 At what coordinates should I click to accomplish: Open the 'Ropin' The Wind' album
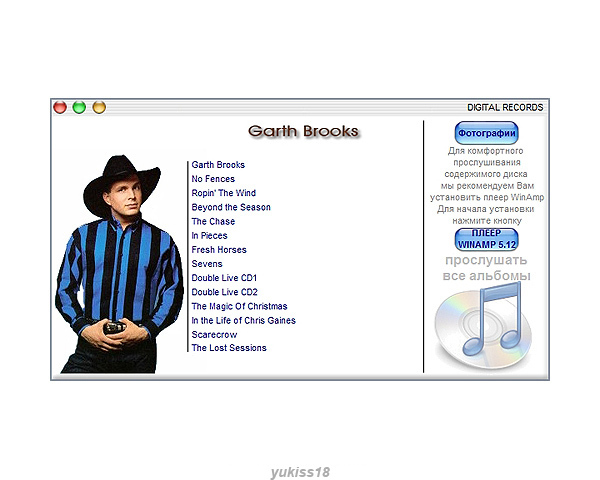tap(223, 193)
